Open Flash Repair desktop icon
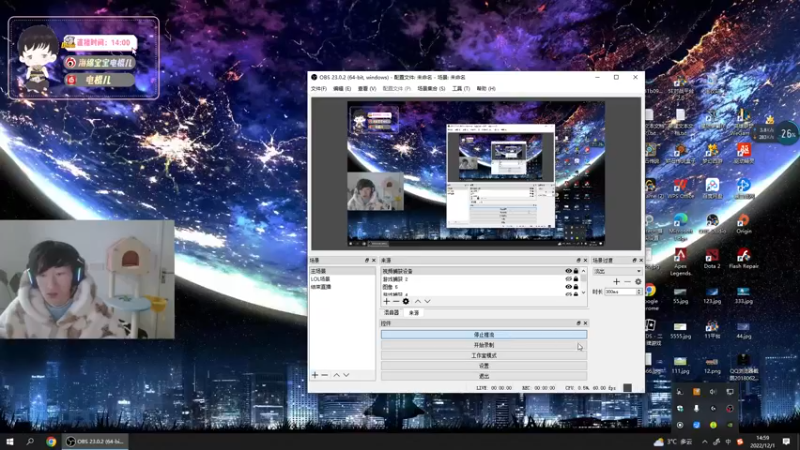This screenshot has width=800, height=450. pyautogui.click(x=743, y=259)
